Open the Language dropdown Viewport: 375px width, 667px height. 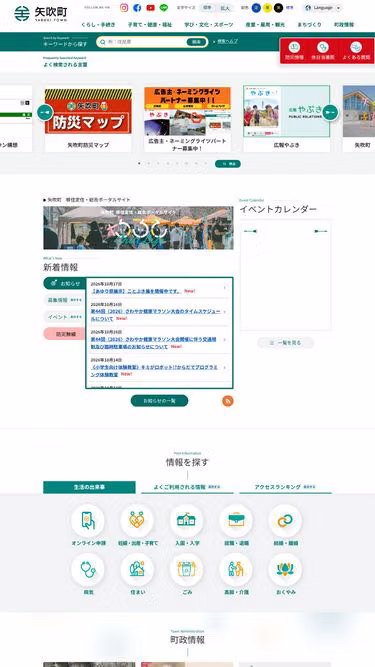323,8
